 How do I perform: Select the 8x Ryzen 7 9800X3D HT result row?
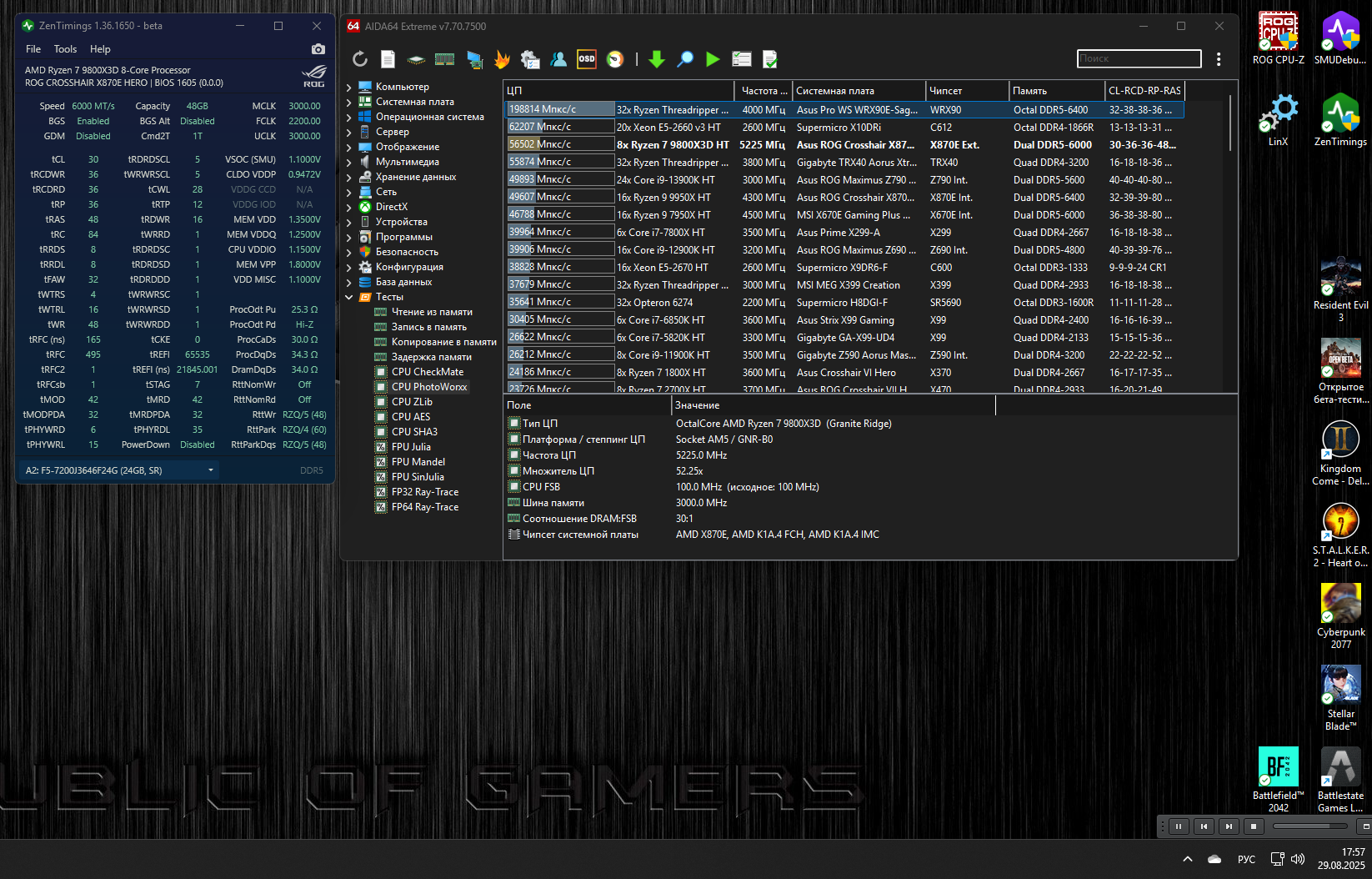point(844,145)
